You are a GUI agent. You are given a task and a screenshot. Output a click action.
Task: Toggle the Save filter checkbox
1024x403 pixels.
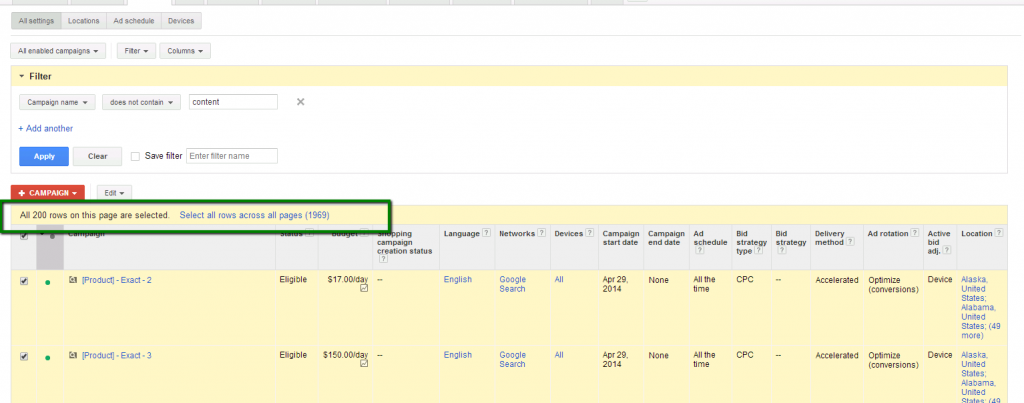click(135, 156)
